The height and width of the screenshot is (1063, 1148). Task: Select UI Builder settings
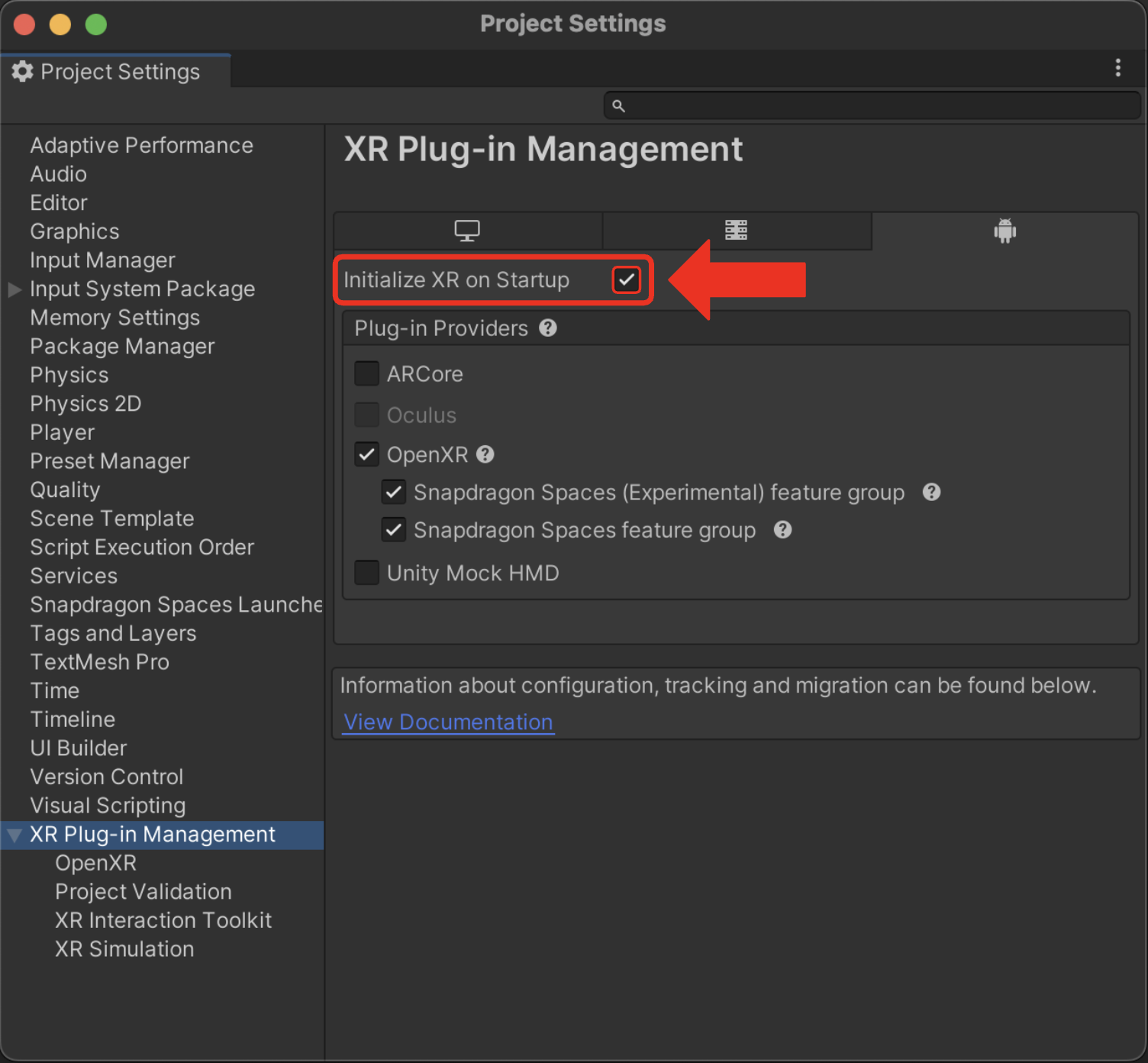point(78,748)
